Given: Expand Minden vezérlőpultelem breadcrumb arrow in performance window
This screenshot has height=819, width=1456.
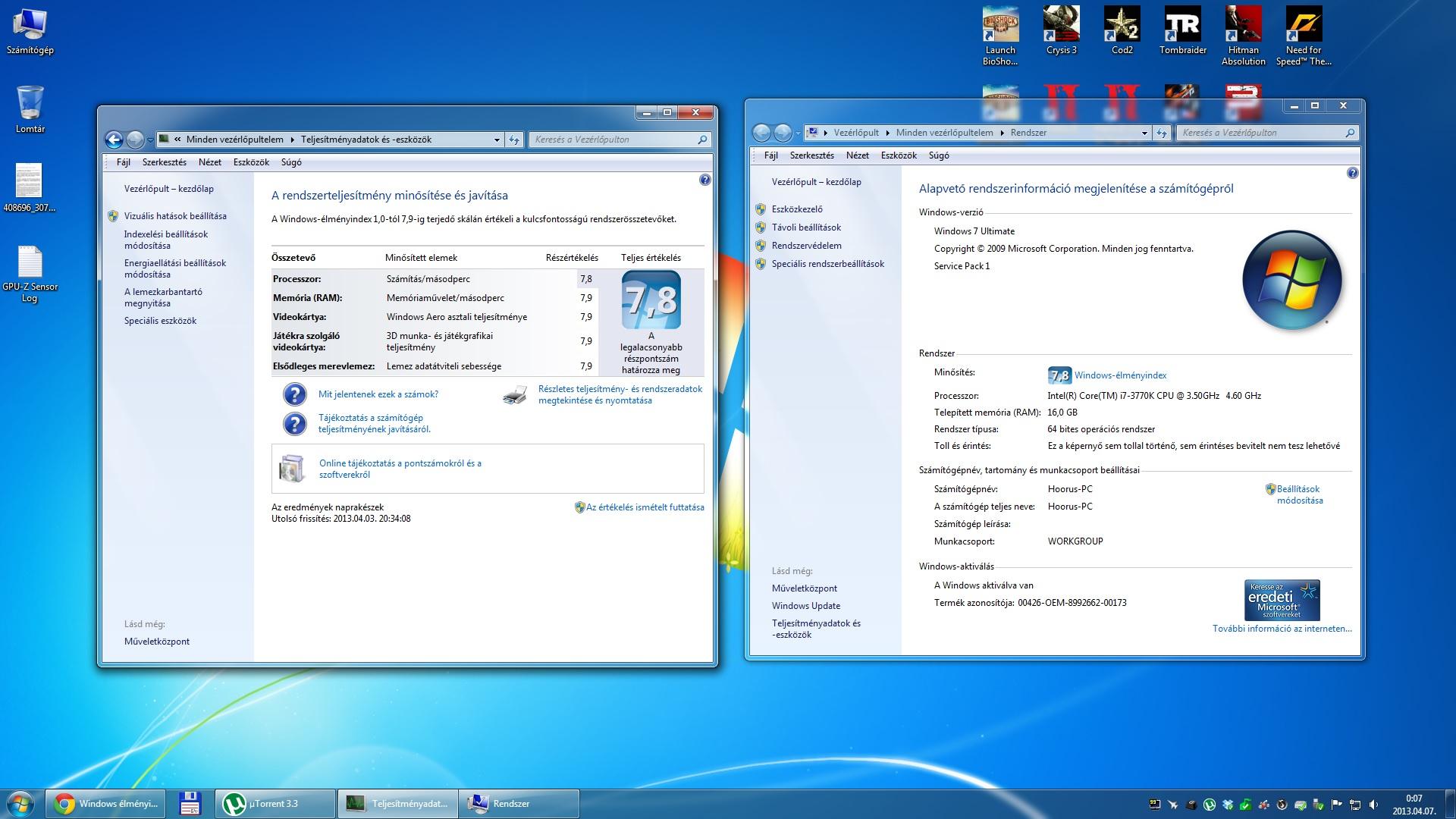Looking at the screenshot, I should click(292, 140).
